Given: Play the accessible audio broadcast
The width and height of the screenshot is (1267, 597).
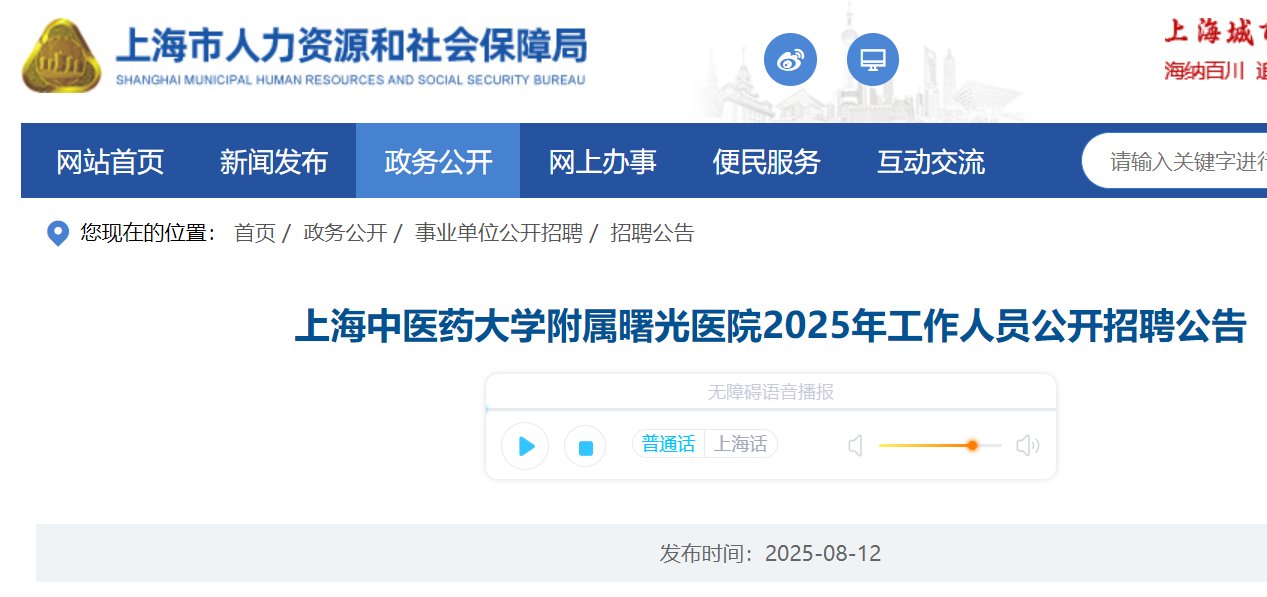Looking at the screenshot, I should coord(525,446).
